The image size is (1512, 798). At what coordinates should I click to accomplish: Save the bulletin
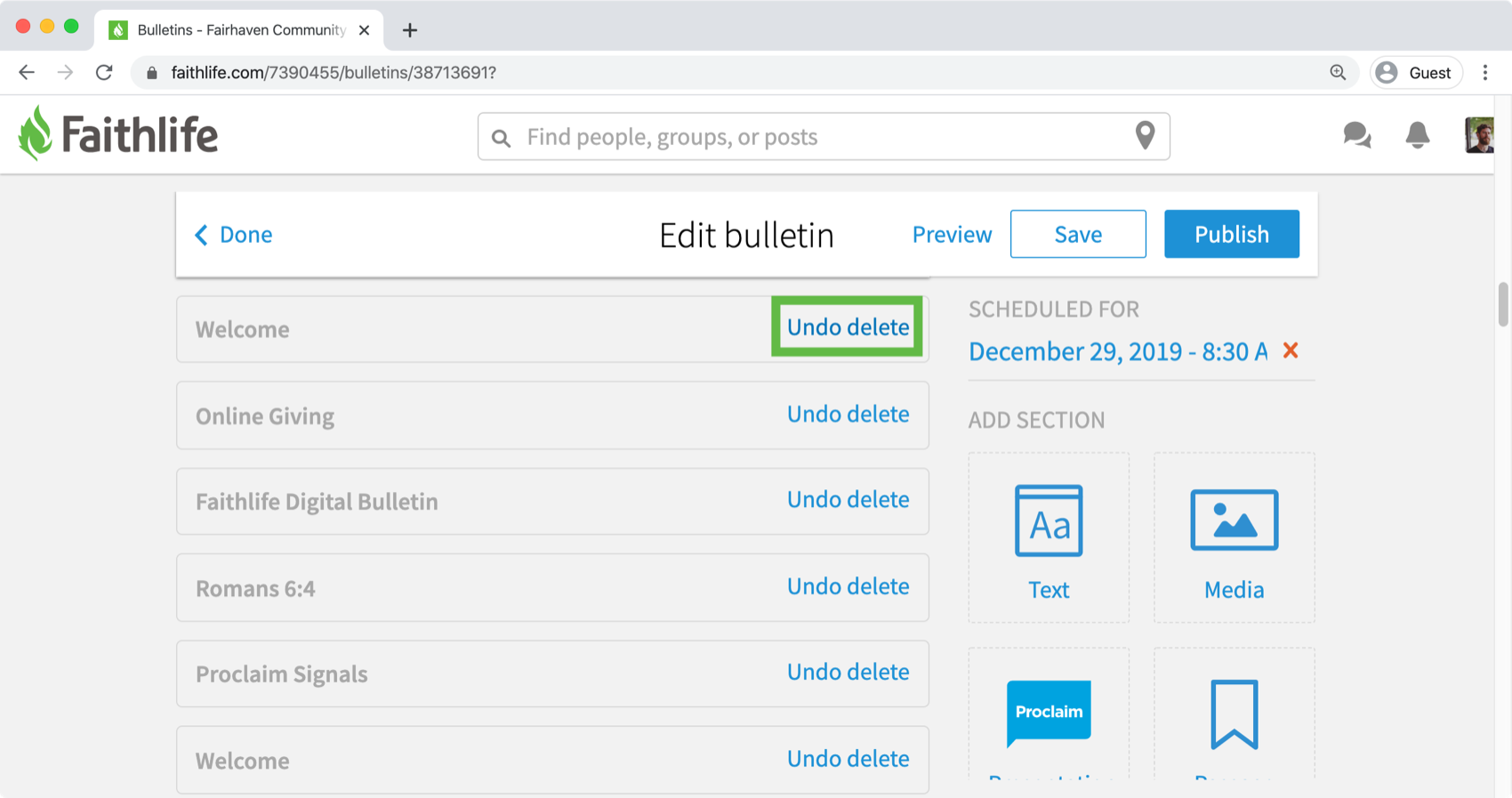(1078, 234)
